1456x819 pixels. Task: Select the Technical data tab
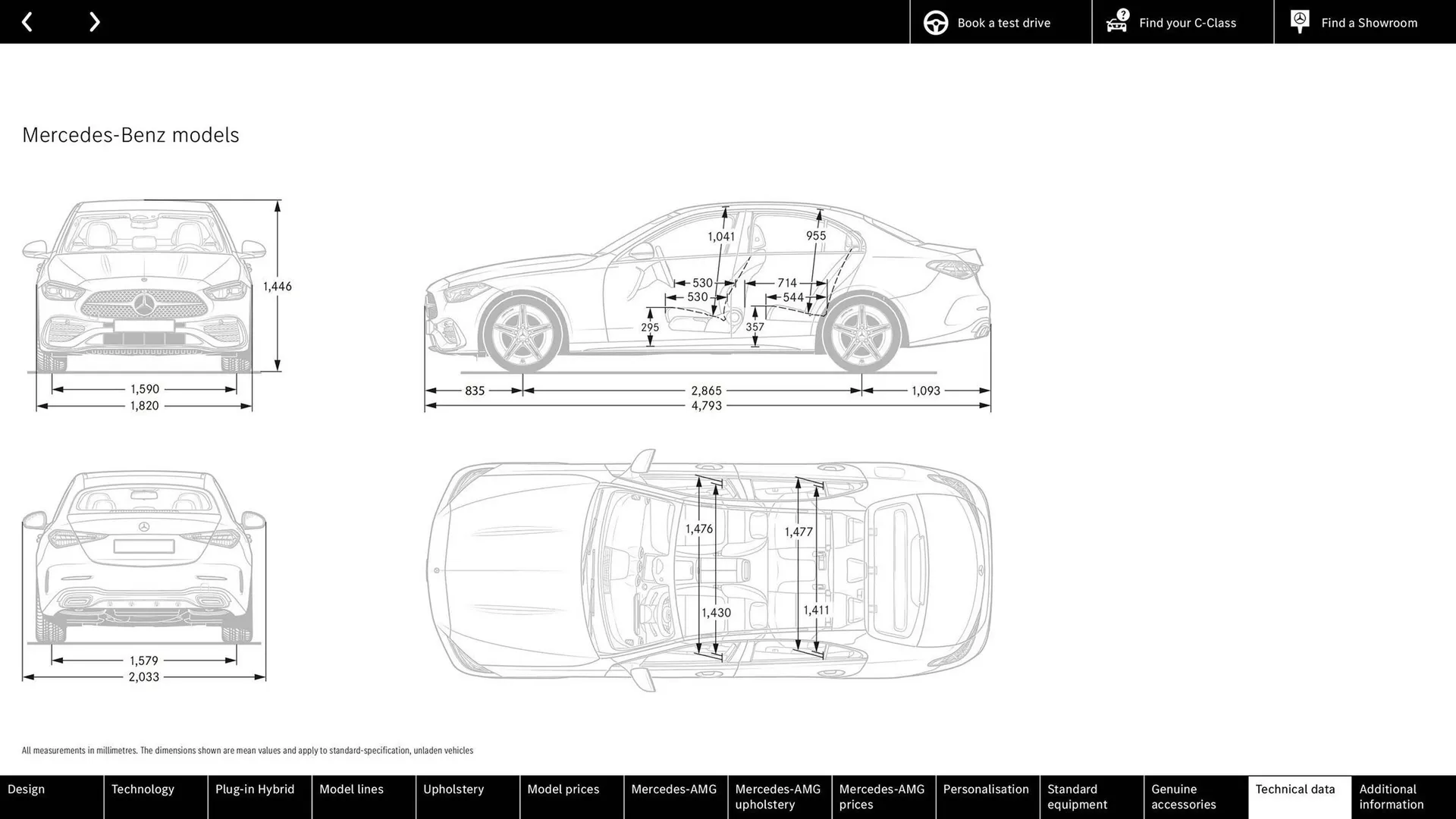point(1297,796)
